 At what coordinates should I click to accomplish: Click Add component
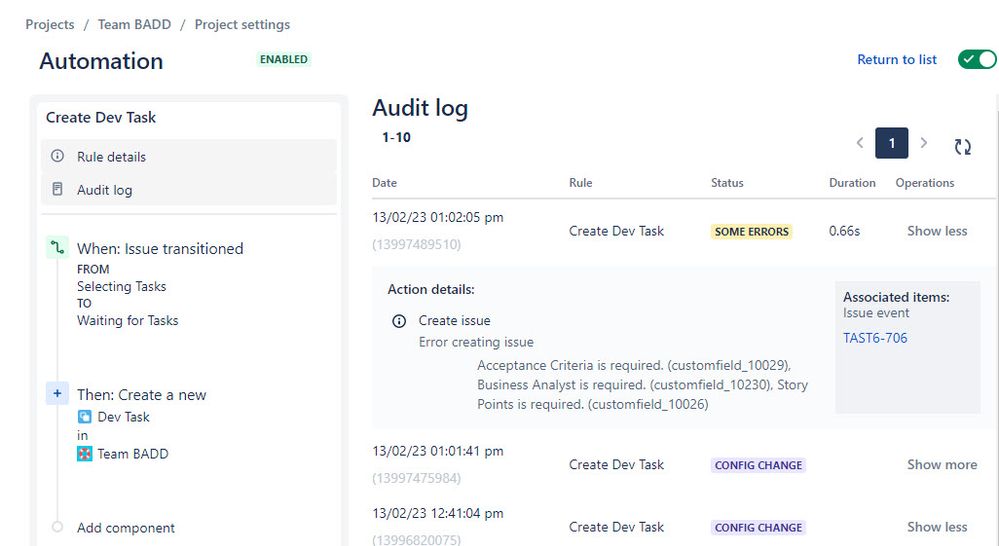(126, 528)
